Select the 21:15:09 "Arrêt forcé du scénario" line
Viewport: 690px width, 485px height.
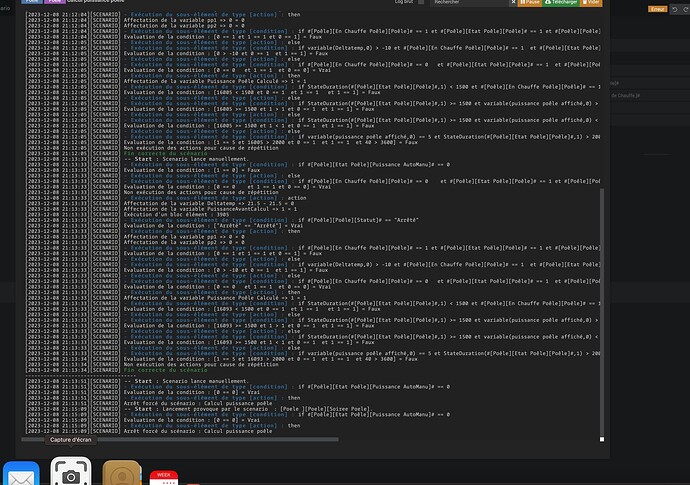[x=198, y=431]
